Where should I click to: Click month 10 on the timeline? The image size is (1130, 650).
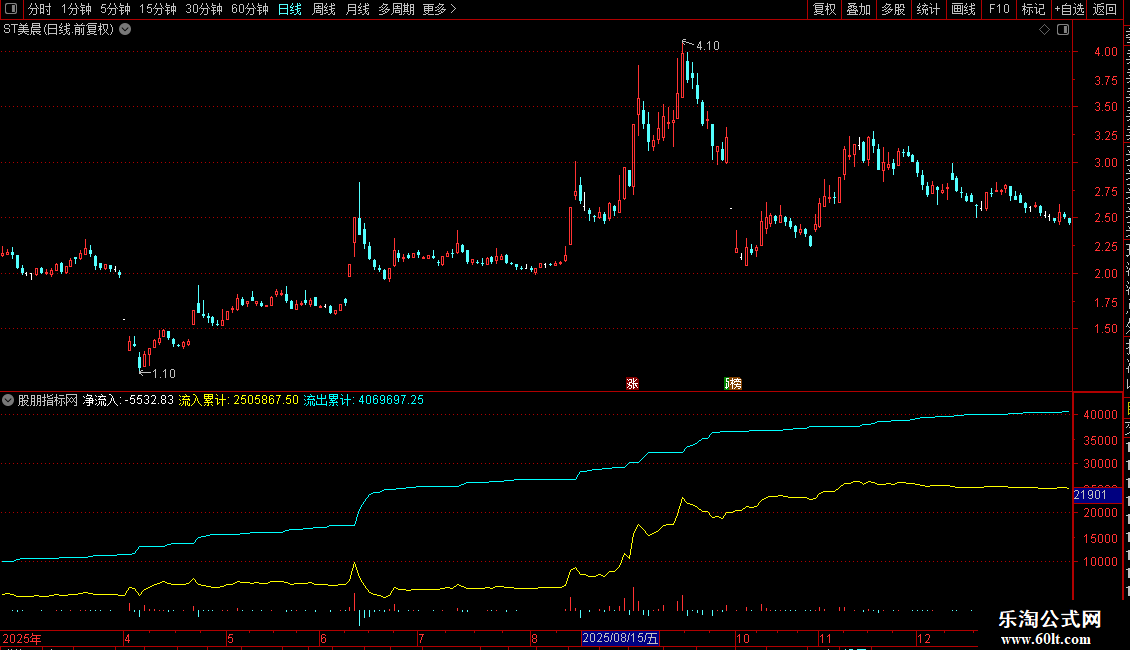coord(743,638)
